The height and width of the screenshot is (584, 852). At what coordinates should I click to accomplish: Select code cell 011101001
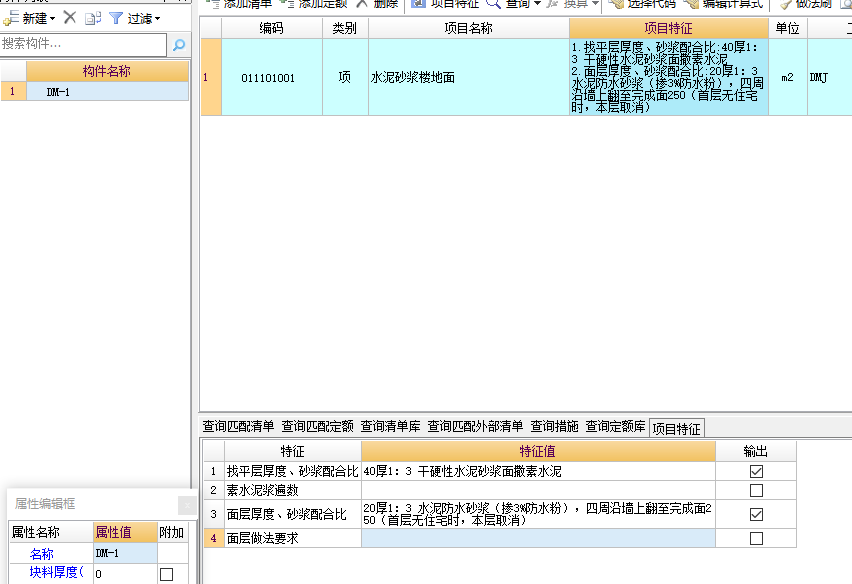272,78
